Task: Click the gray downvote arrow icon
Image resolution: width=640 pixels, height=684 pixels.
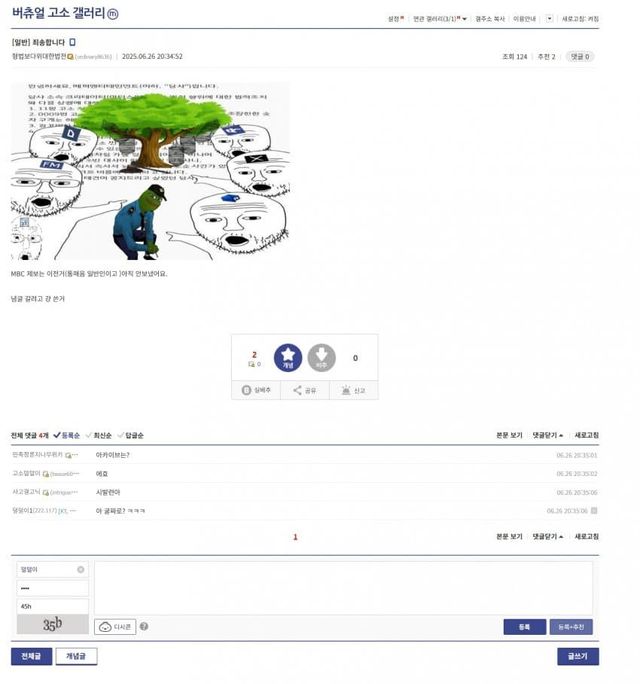Action: pos(322,358)
